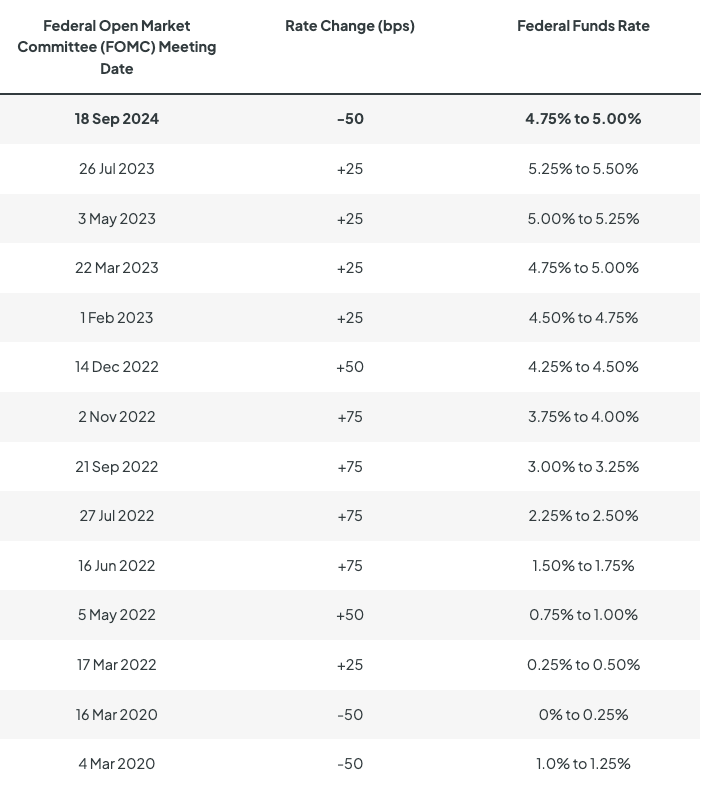Click the FOMC Meeting Date column header
Screen dimensions: 701x794
(117, 47)
